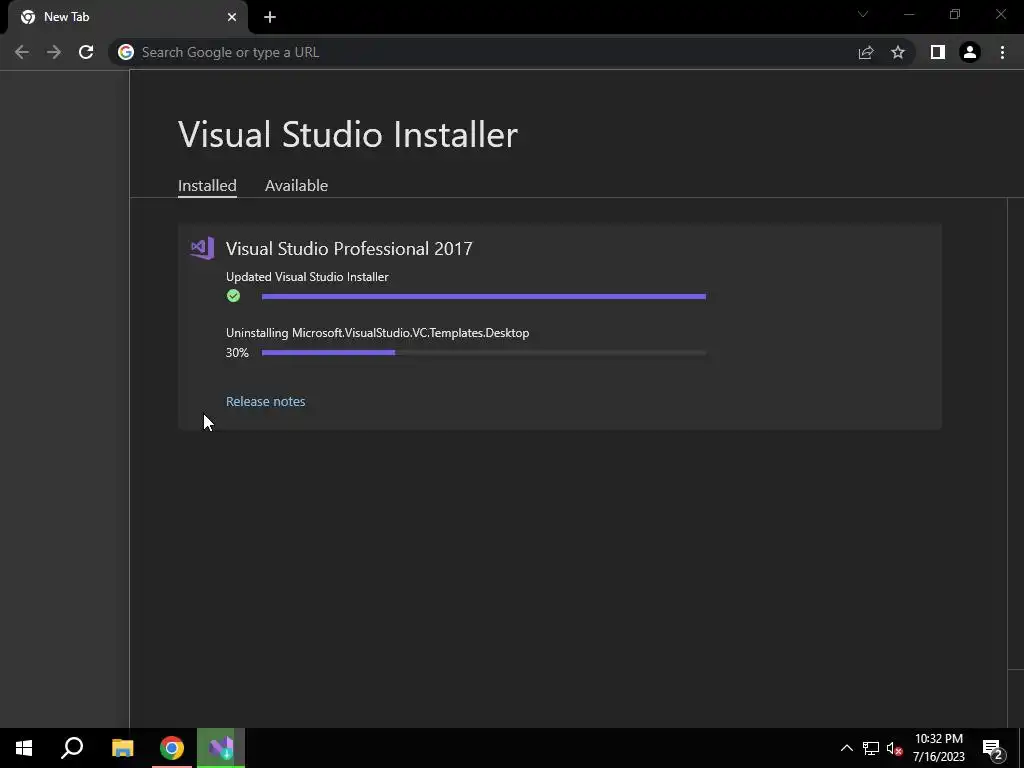Click the completed Updated Visual Studio Installer progress bar
The image size is (1024, 768).
tap(483, 296)
